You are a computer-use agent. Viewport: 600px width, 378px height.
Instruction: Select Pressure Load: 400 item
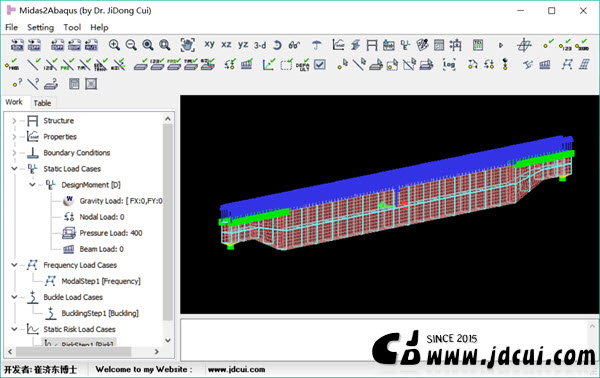point(111,233)
